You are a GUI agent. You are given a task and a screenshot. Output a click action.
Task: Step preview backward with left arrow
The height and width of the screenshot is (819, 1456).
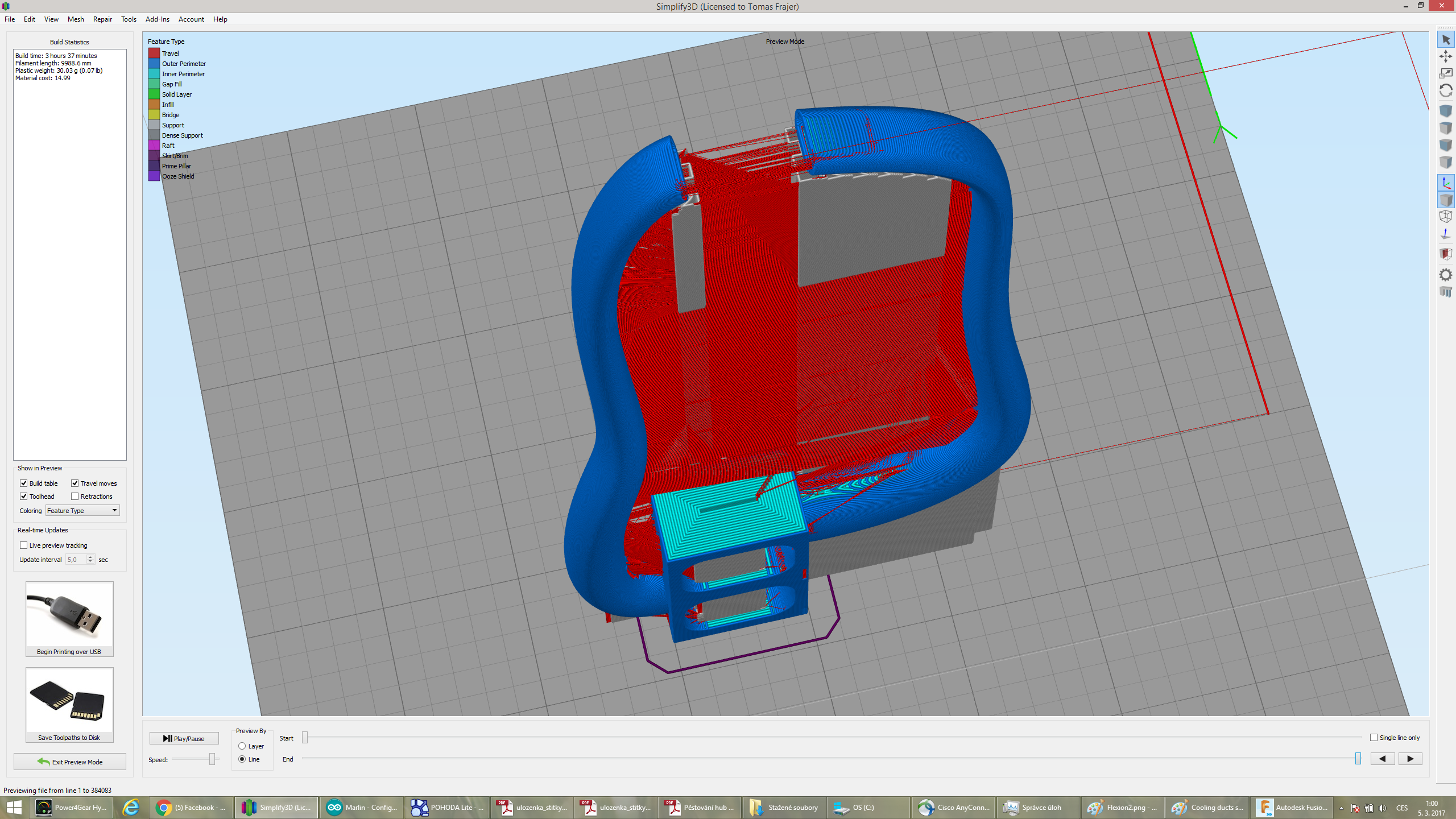pos(1382,759)
